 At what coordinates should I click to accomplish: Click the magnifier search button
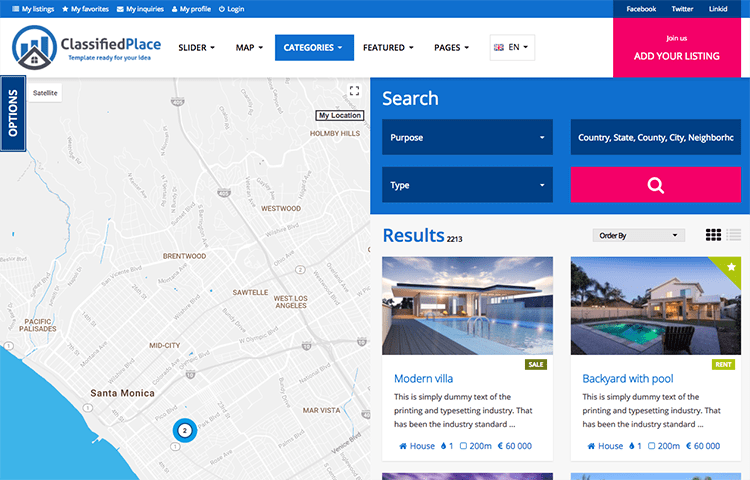pos(656,185)
